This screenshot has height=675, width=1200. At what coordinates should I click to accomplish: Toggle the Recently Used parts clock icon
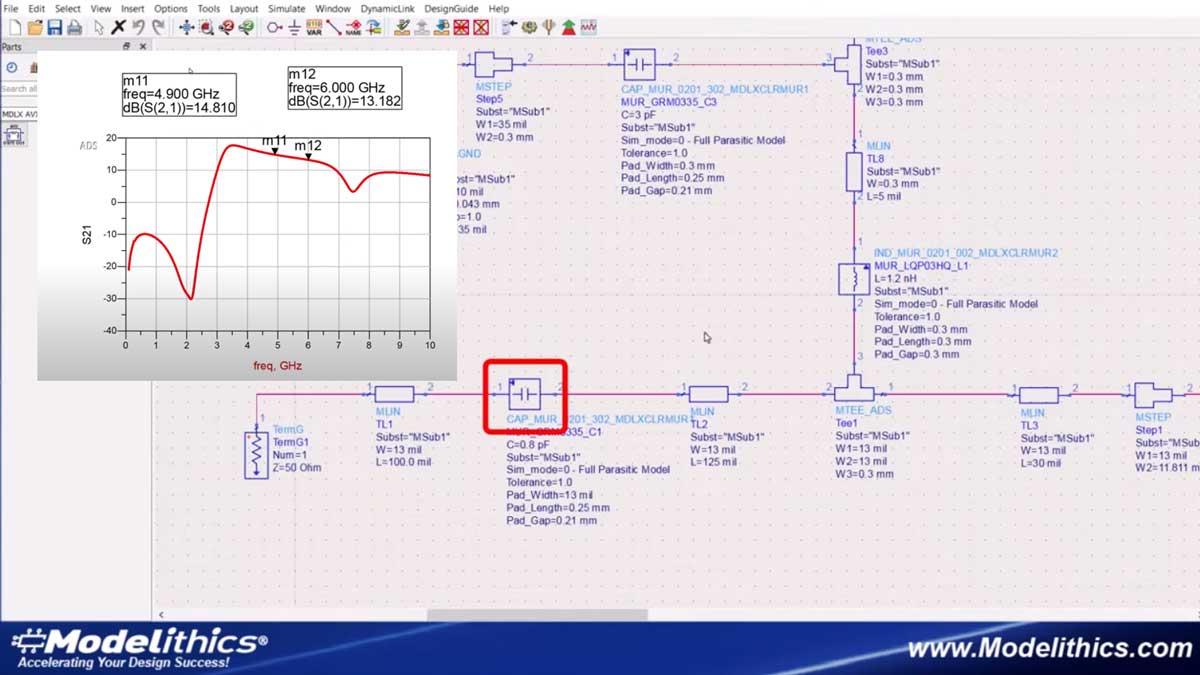pos(11,67)
